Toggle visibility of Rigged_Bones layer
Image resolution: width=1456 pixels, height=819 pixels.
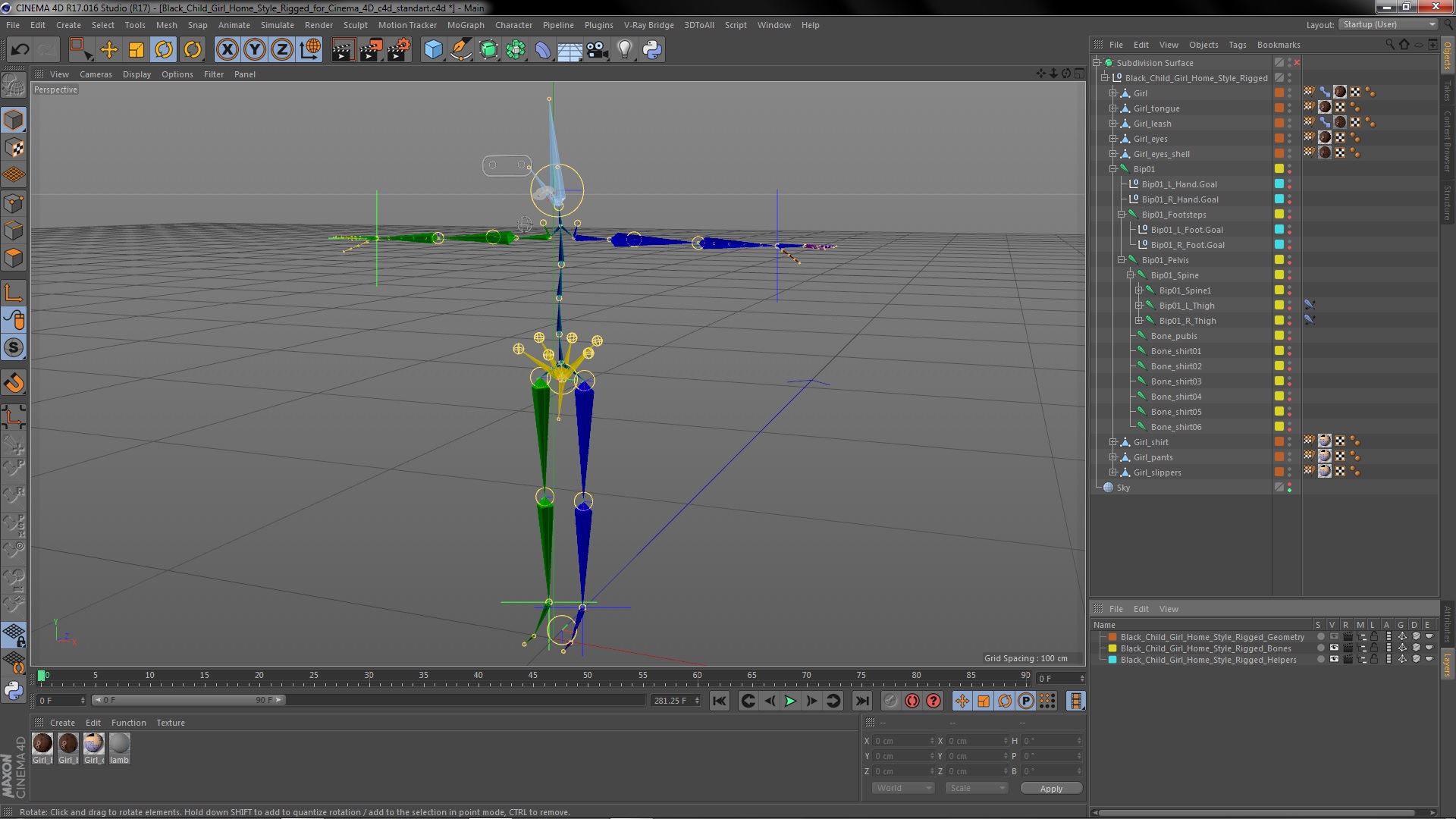pyautogui.click(x=1334, y=648)
